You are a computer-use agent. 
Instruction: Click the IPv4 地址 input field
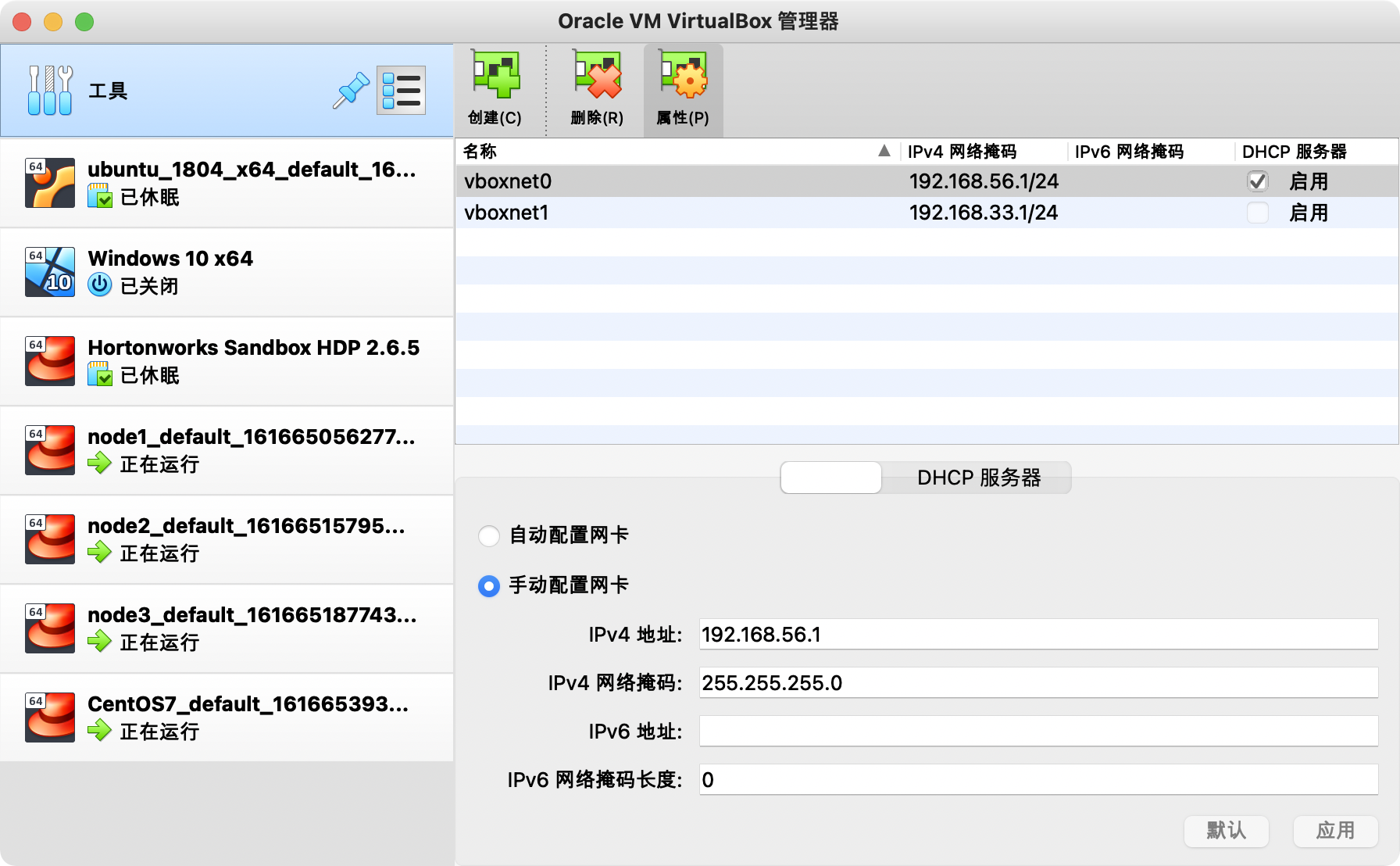click(x=1039, y=635)
